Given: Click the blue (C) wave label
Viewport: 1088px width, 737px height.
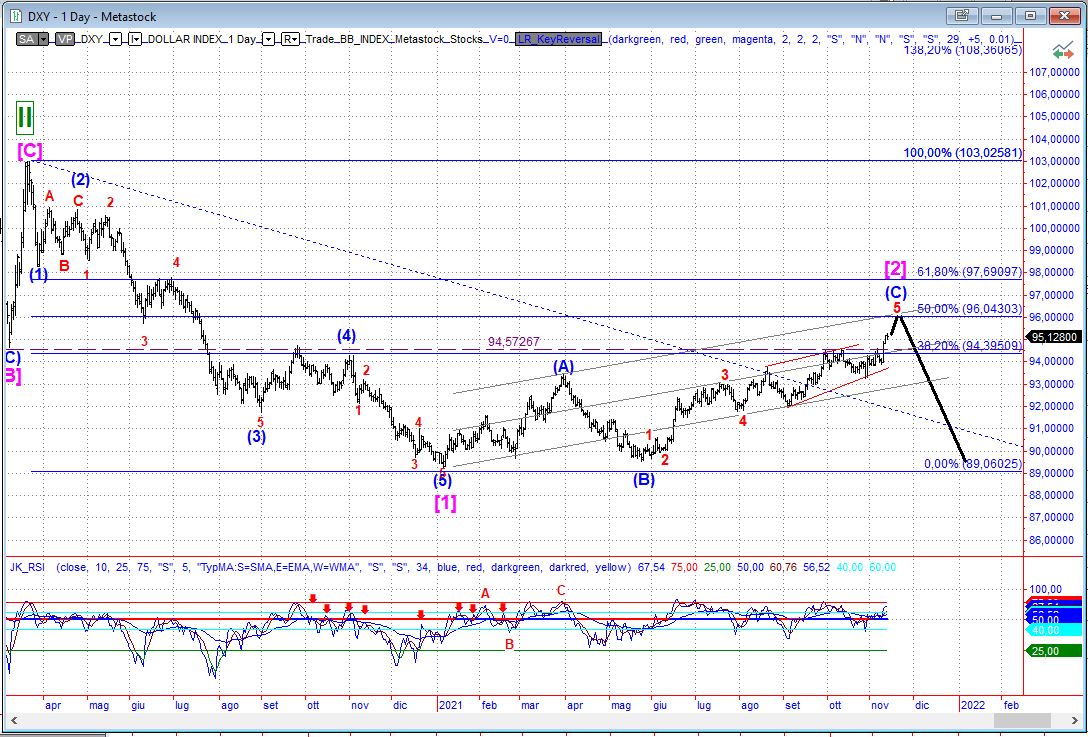Looking at the screenshot, I should pyautogui.click(x=896, y=292).
